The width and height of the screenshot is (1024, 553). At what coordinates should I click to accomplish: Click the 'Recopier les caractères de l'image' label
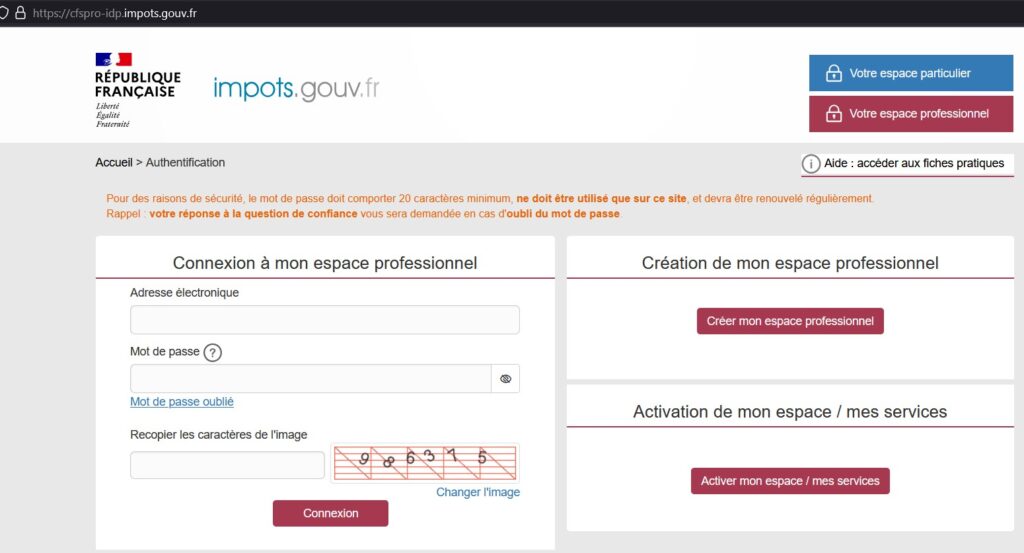click(x=219, y=435)
